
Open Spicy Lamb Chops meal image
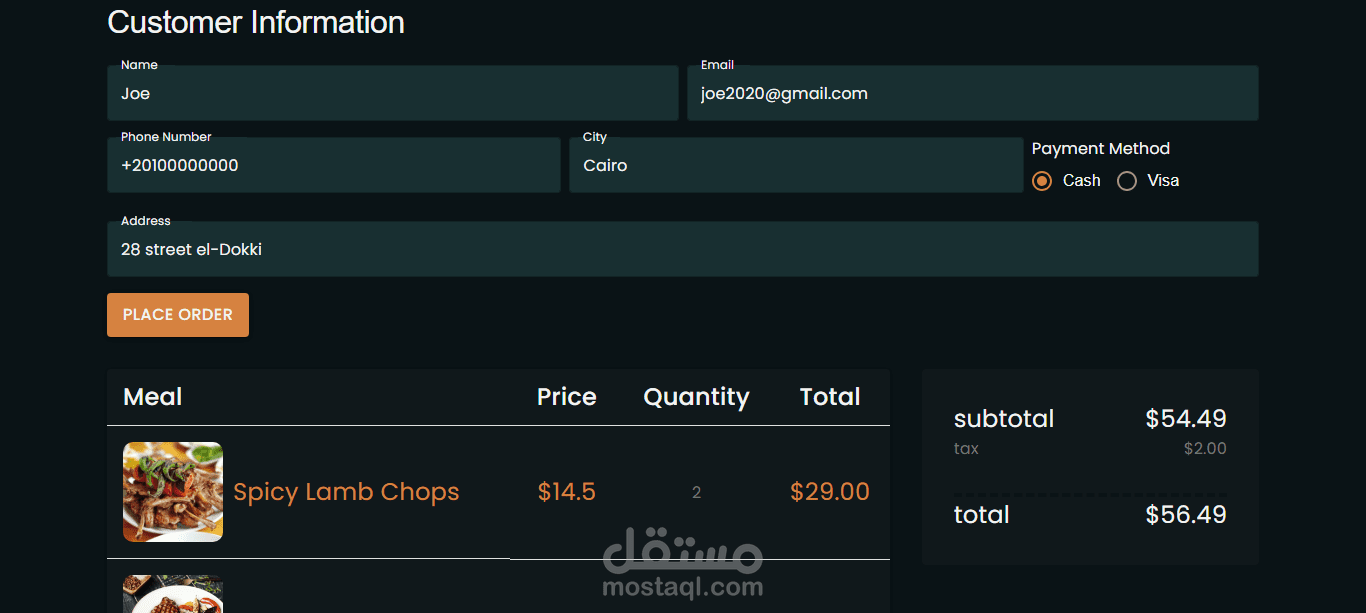tap(173, 492)
